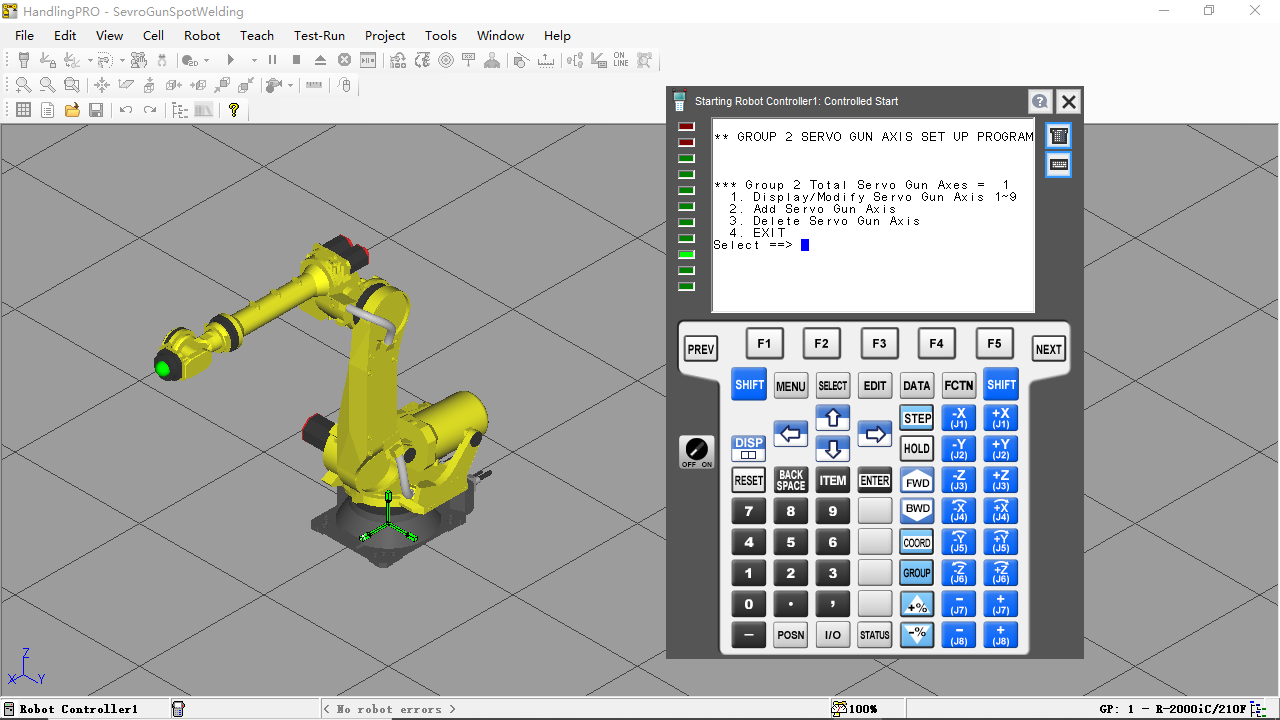
Task: Click the F1 function key
Action: 764,343
